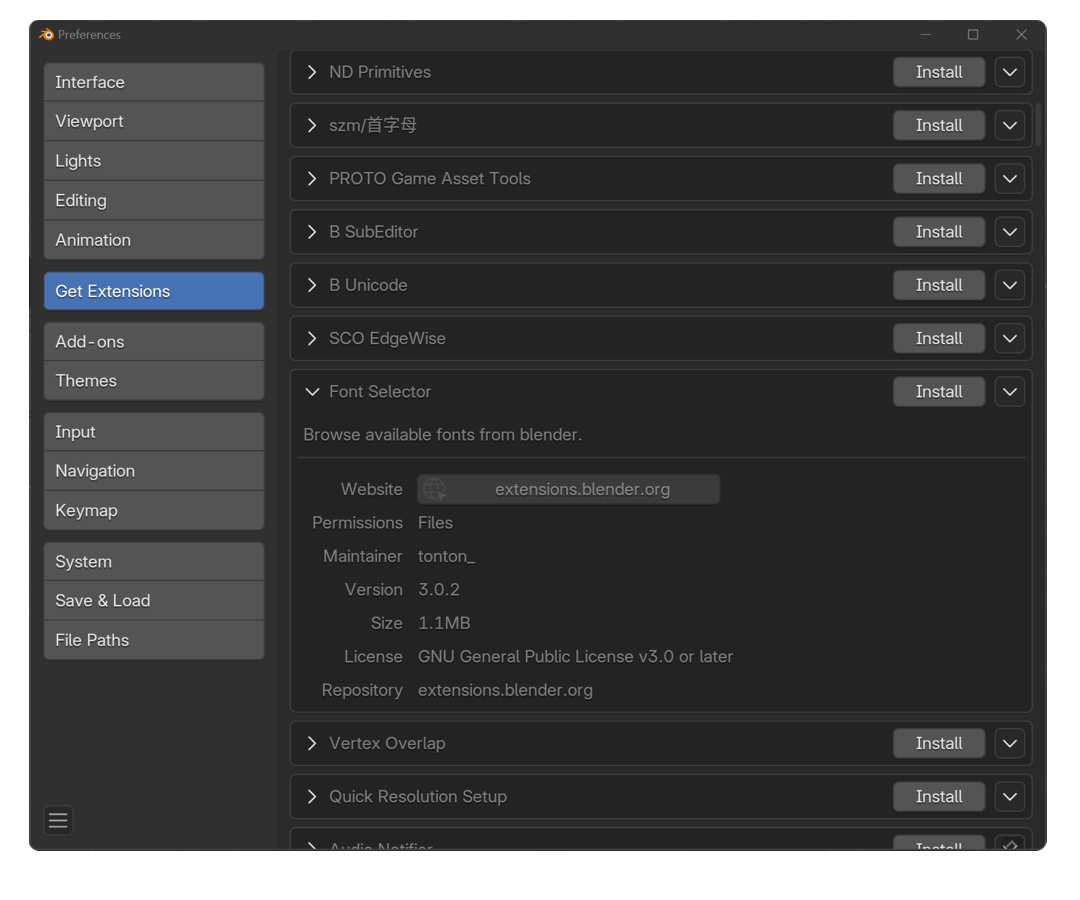Image resolution: width=1080 pixels, height=900 pixels.
Task: Open the Save & Load section
Action: coord(154,601)
